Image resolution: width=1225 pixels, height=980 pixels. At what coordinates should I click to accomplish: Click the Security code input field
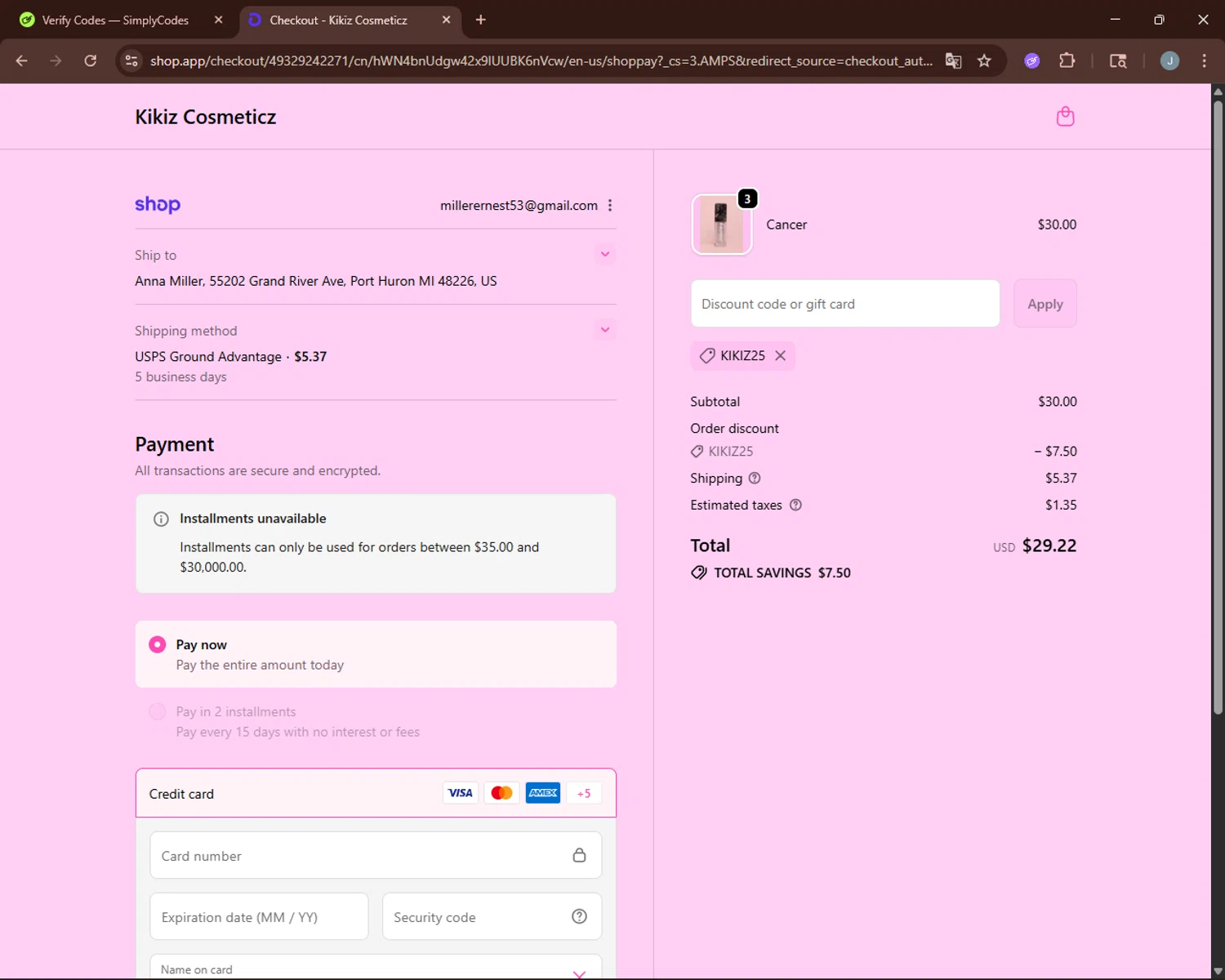[492, 916]
